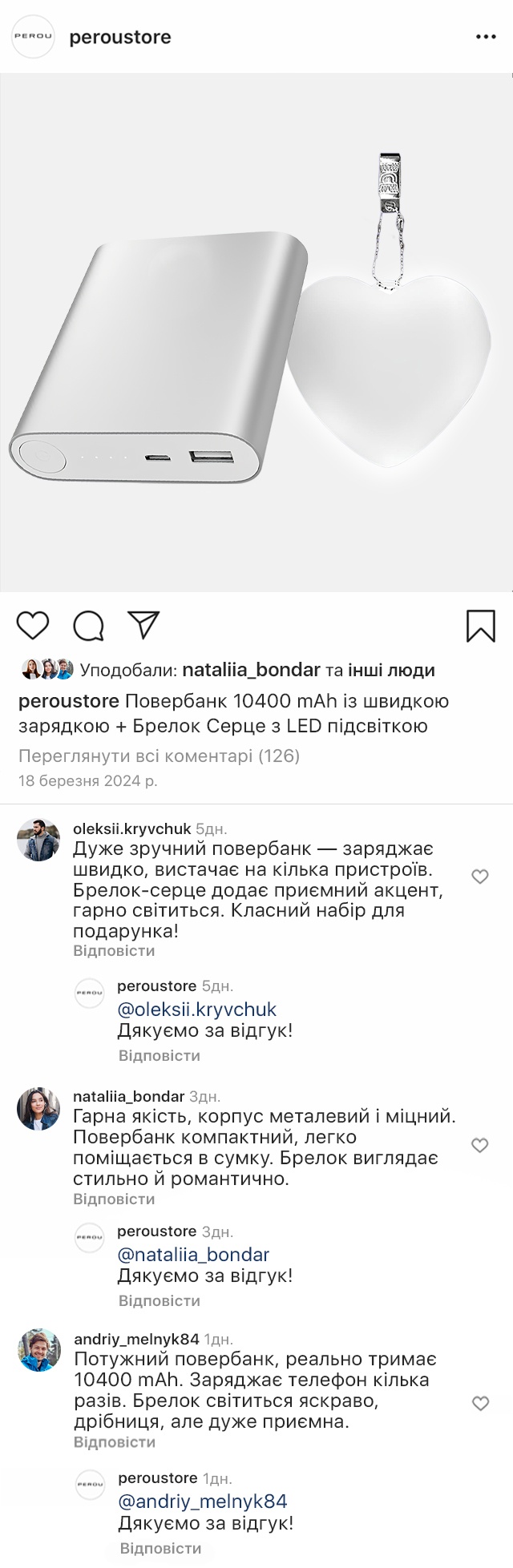Open the comment bubble icon under post
This screenshot has width=513, height=1568.
pos(88,626)
